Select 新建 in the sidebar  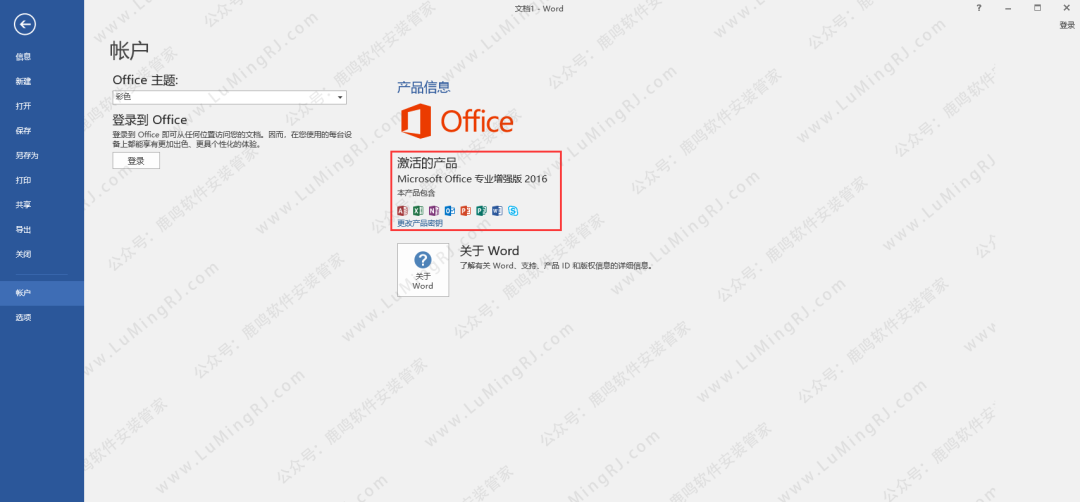coord(42,81)
